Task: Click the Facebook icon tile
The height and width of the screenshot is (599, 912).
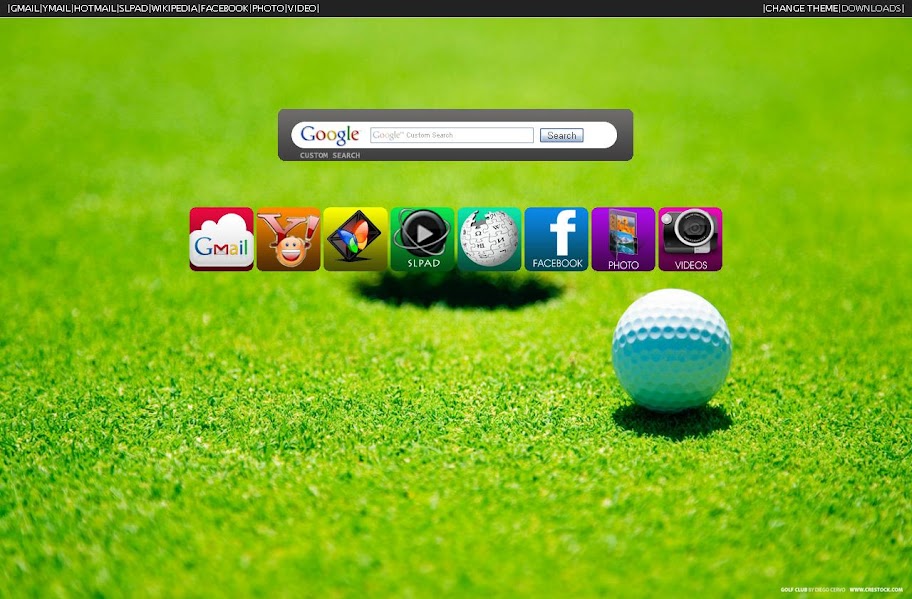Action: (557, 239)
